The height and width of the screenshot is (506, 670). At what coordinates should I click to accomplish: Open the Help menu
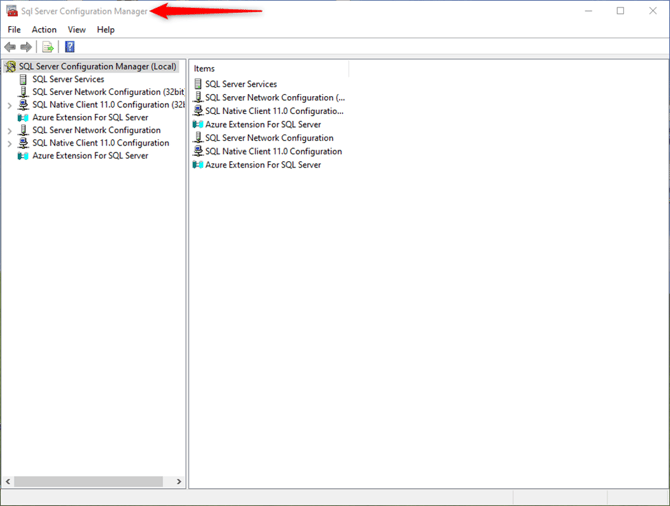pyautogui.click(x=106, y=30)
